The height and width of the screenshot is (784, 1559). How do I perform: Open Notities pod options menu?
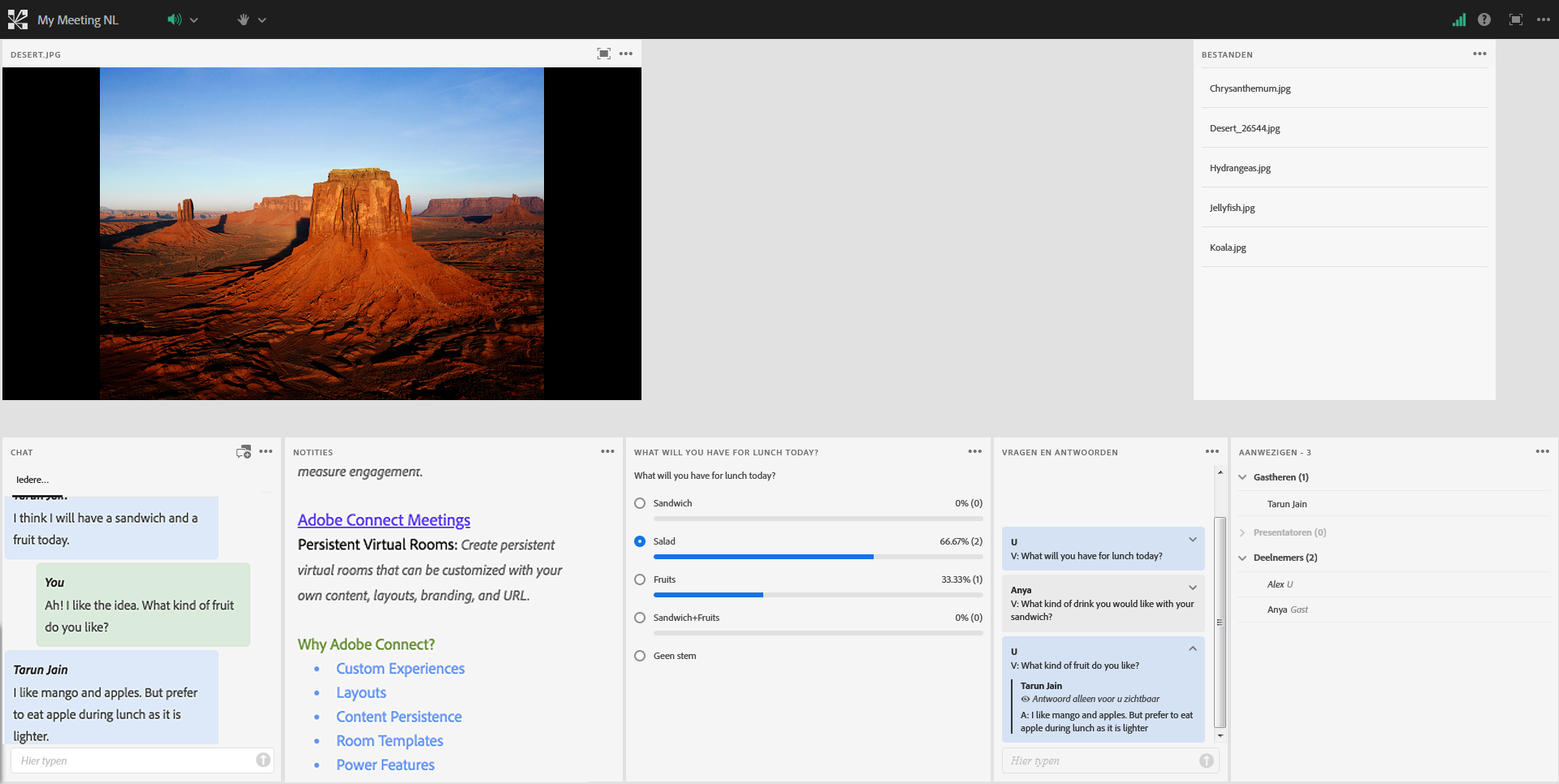tap(607, 451)
